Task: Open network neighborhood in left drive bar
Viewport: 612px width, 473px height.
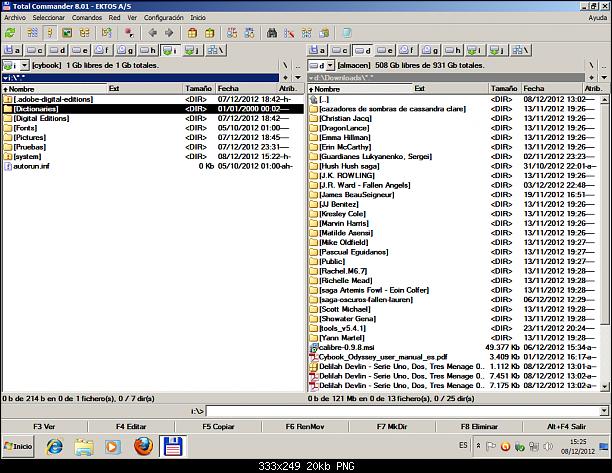Action: [x=216, y=50]
